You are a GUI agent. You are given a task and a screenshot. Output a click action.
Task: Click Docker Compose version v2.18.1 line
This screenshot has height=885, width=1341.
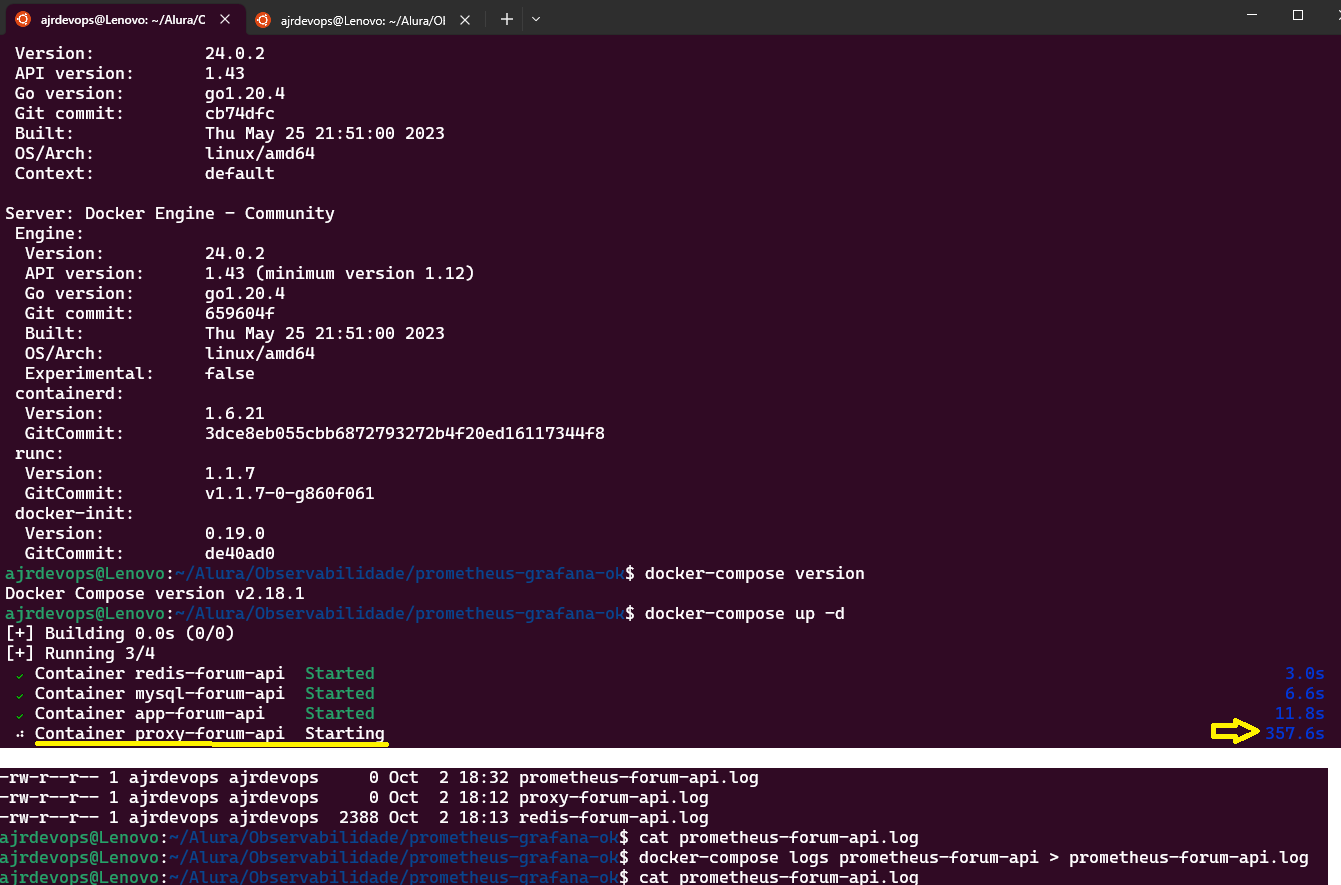(155, 593)
